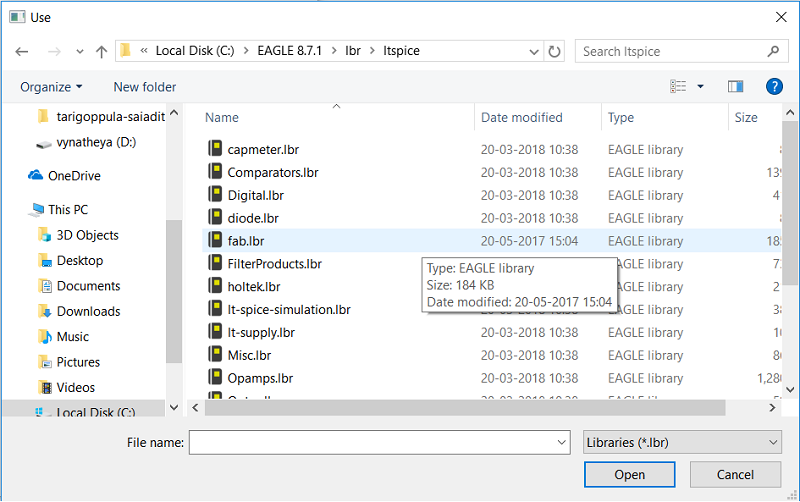The width and height of the screenshot is (800, 502).
Task: Open the Organize dropdown menu
Action: (51, 87)
